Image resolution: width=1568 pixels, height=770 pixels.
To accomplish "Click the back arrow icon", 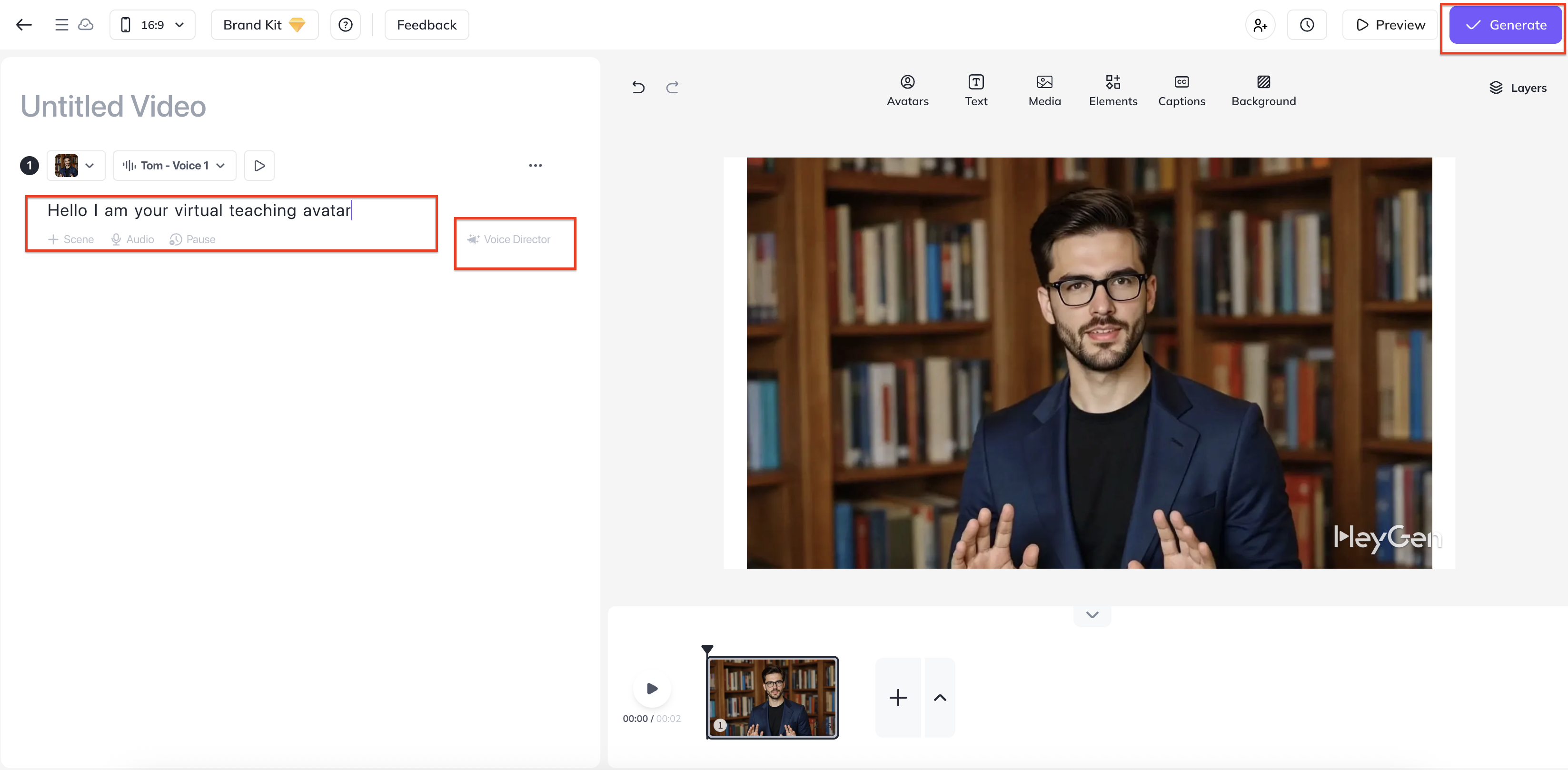I will pos(24,25).
